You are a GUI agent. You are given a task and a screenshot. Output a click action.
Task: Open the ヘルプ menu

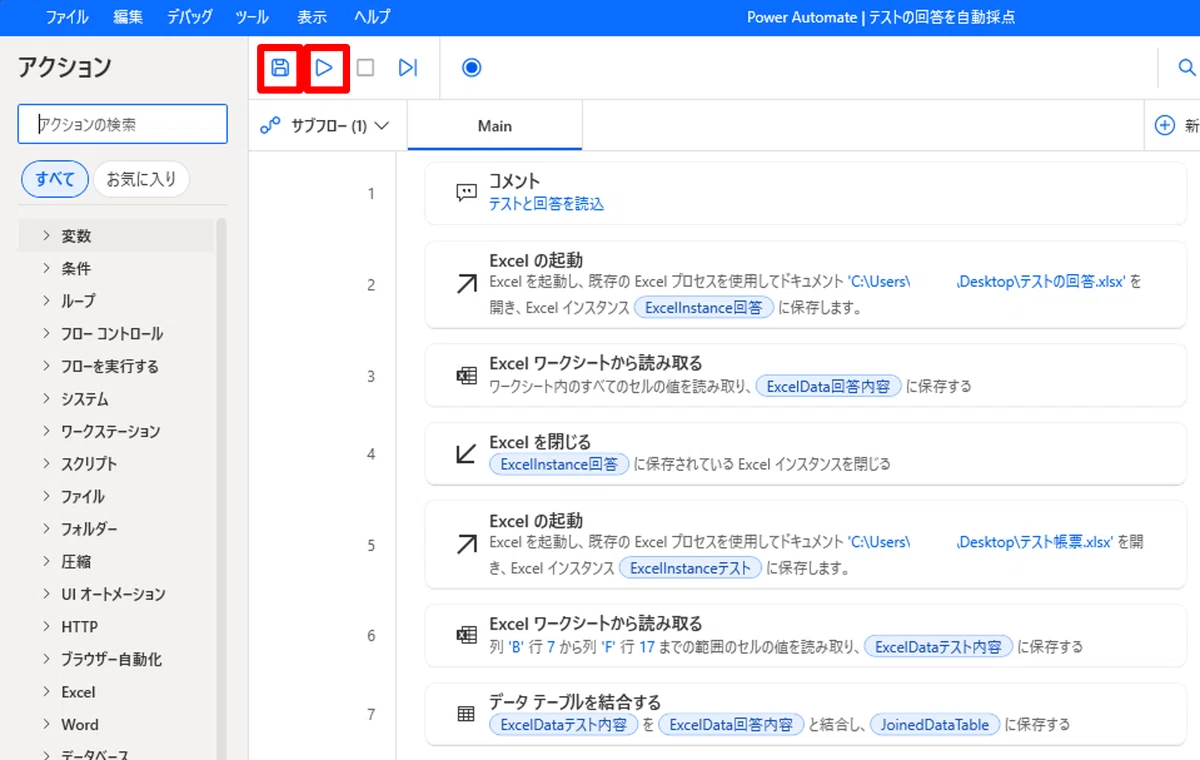(x=372, y=17)
